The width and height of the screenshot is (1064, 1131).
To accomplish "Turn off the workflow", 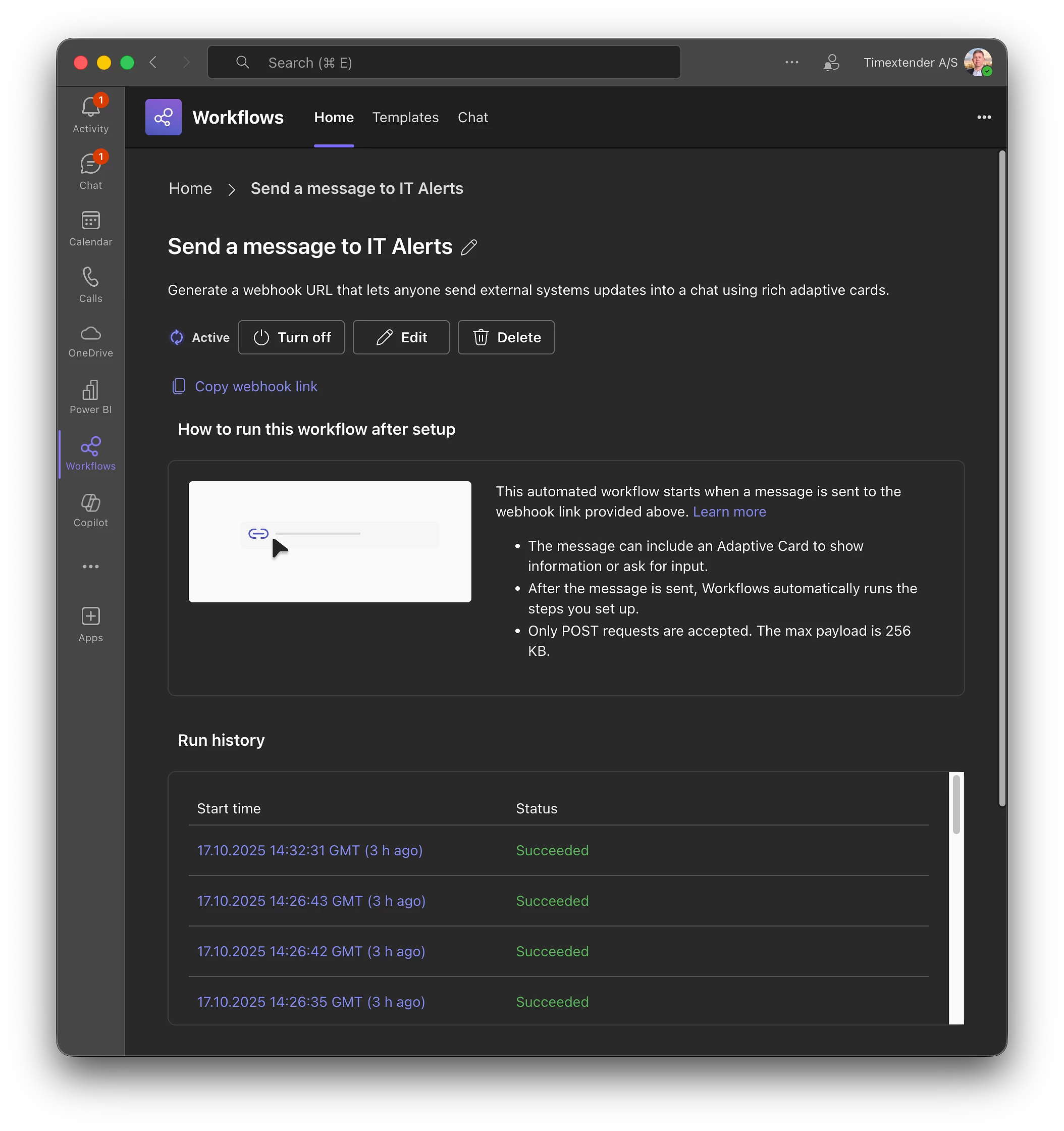I will [x=291, y=337].
